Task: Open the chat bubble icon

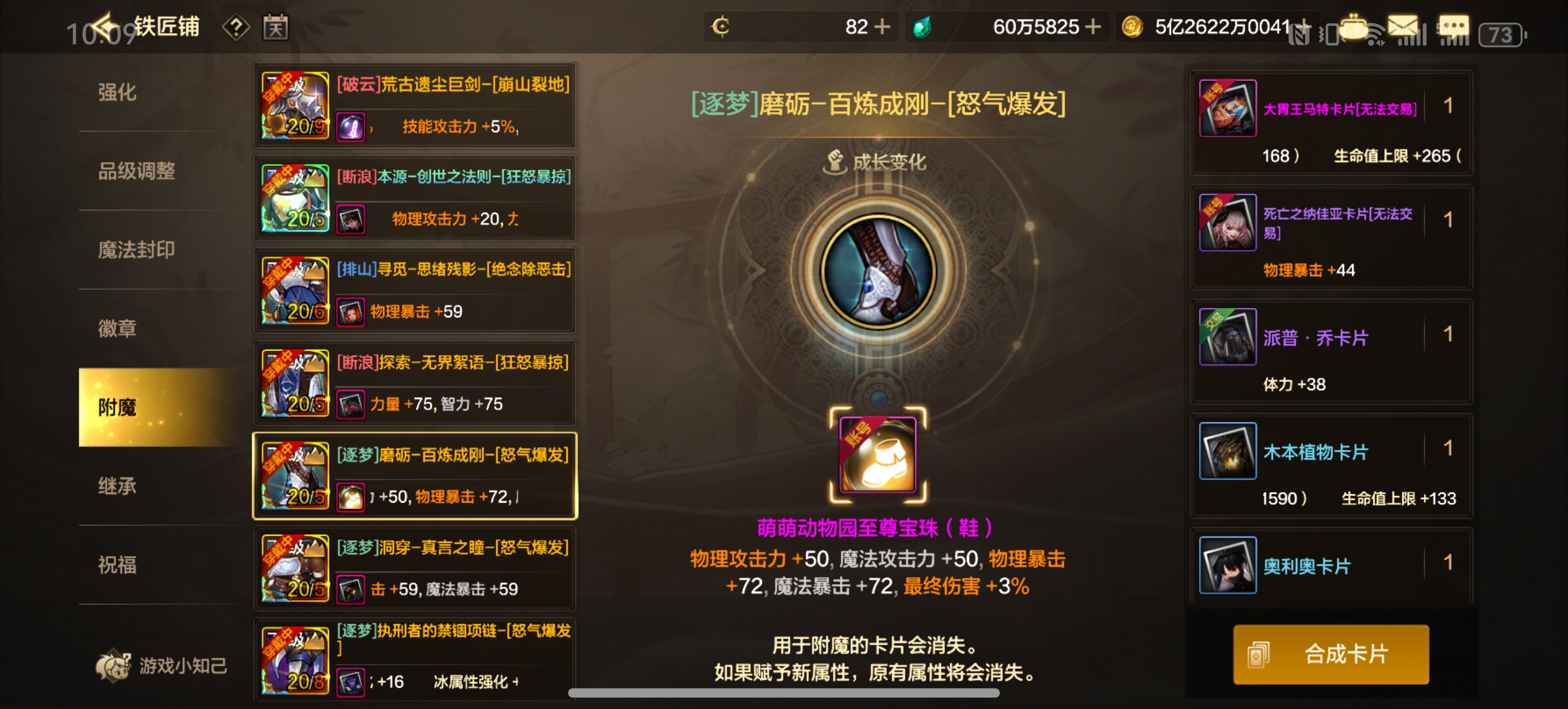Action: tap(1452, 26)
